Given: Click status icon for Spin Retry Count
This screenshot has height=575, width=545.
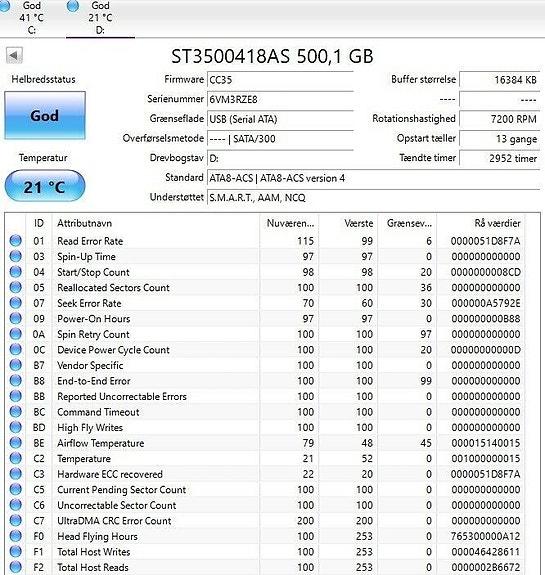Looking at the screenshot, I should point(15,334).
